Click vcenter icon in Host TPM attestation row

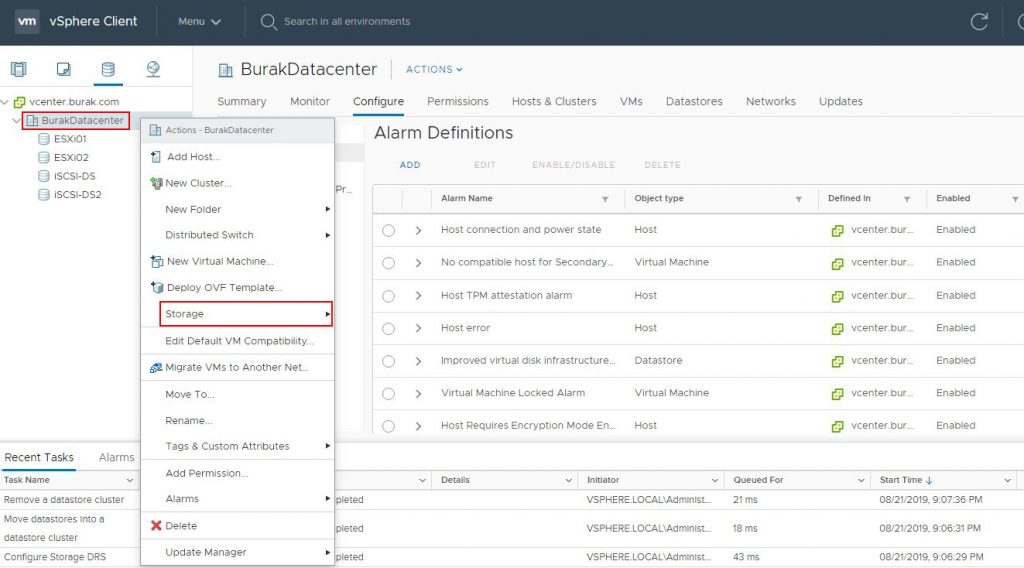coord(837,296)
